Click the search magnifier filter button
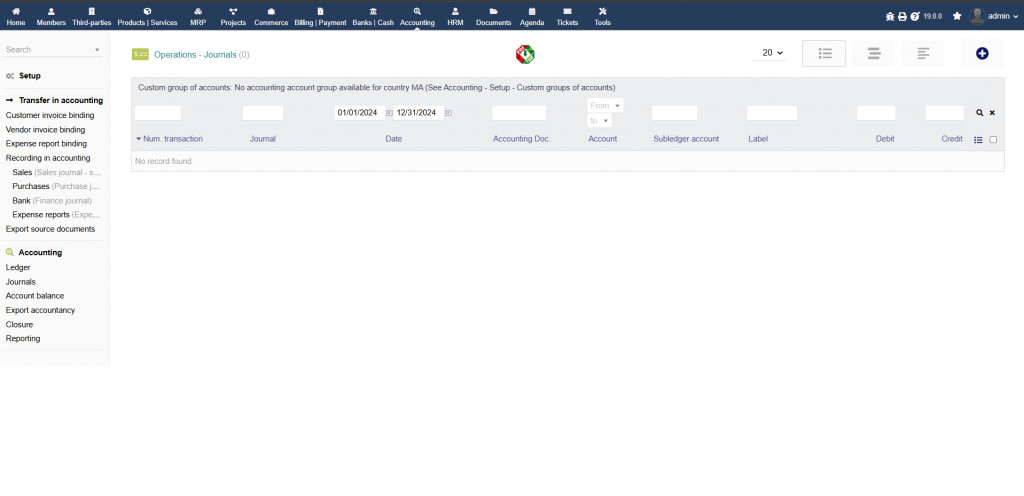The image size is (1024, 496). tap(980, 113)
